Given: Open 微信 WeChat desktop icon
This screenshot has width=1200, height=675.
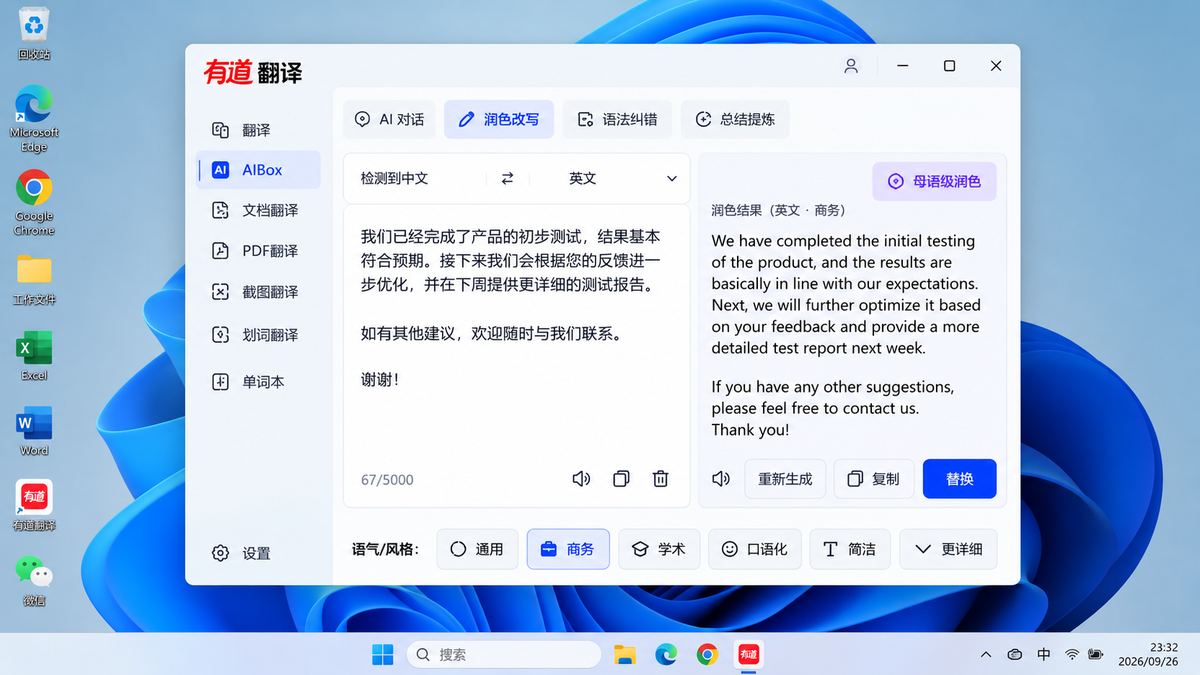Looking at the screenshot, I should coord(34,581).
